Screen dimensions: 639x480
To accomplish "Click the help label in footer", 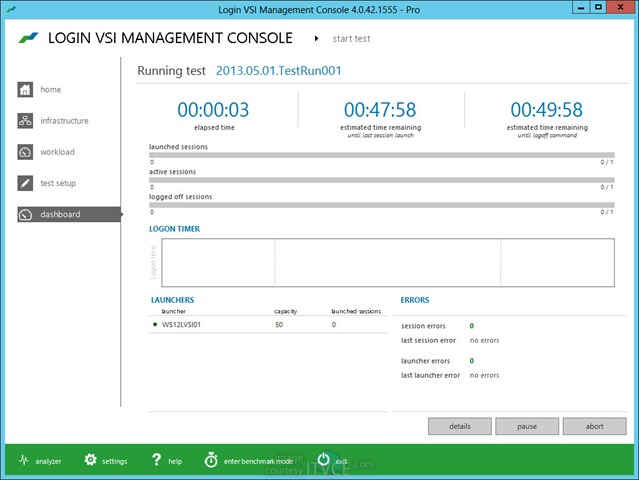I will (175, 461).
